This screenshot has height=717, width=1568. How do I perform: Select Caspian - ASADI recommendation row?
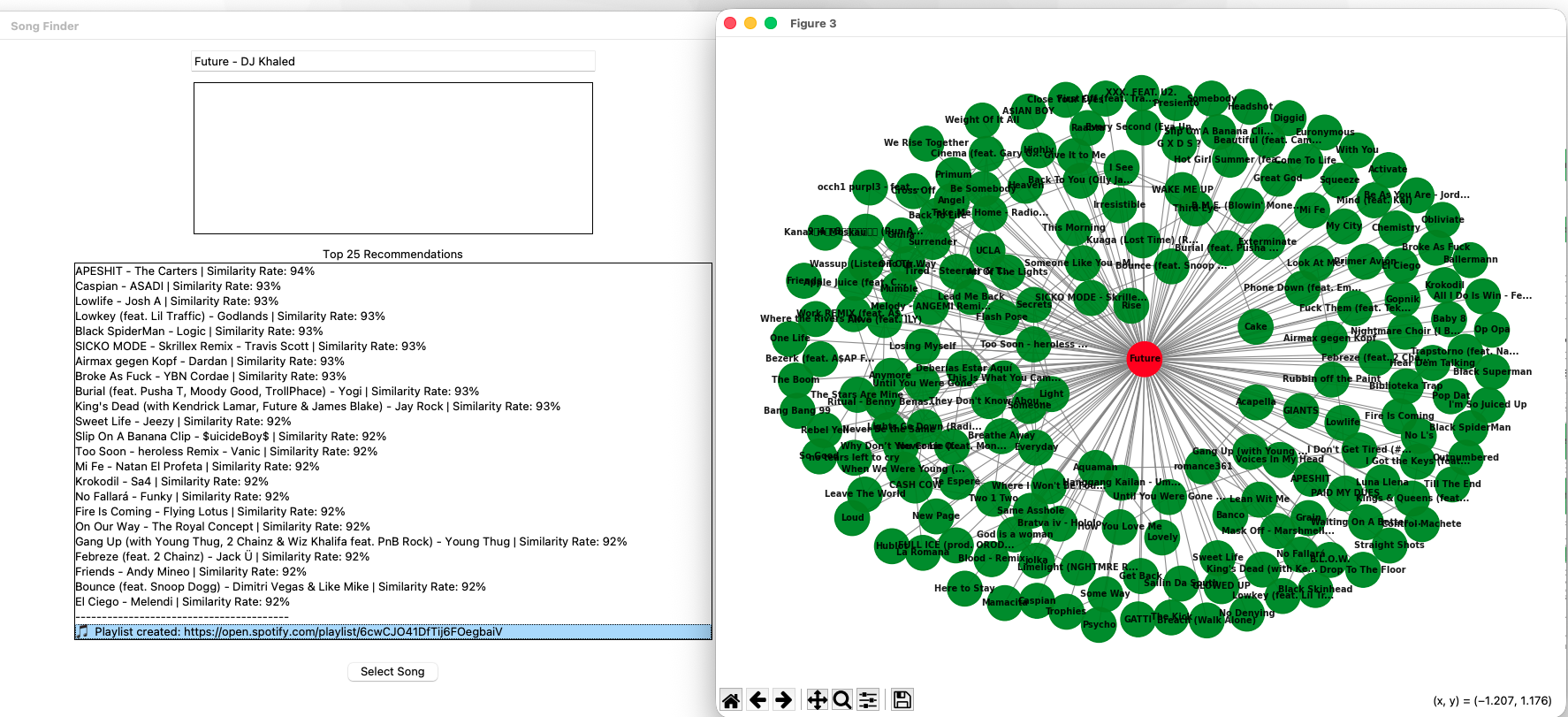point(393,286)
